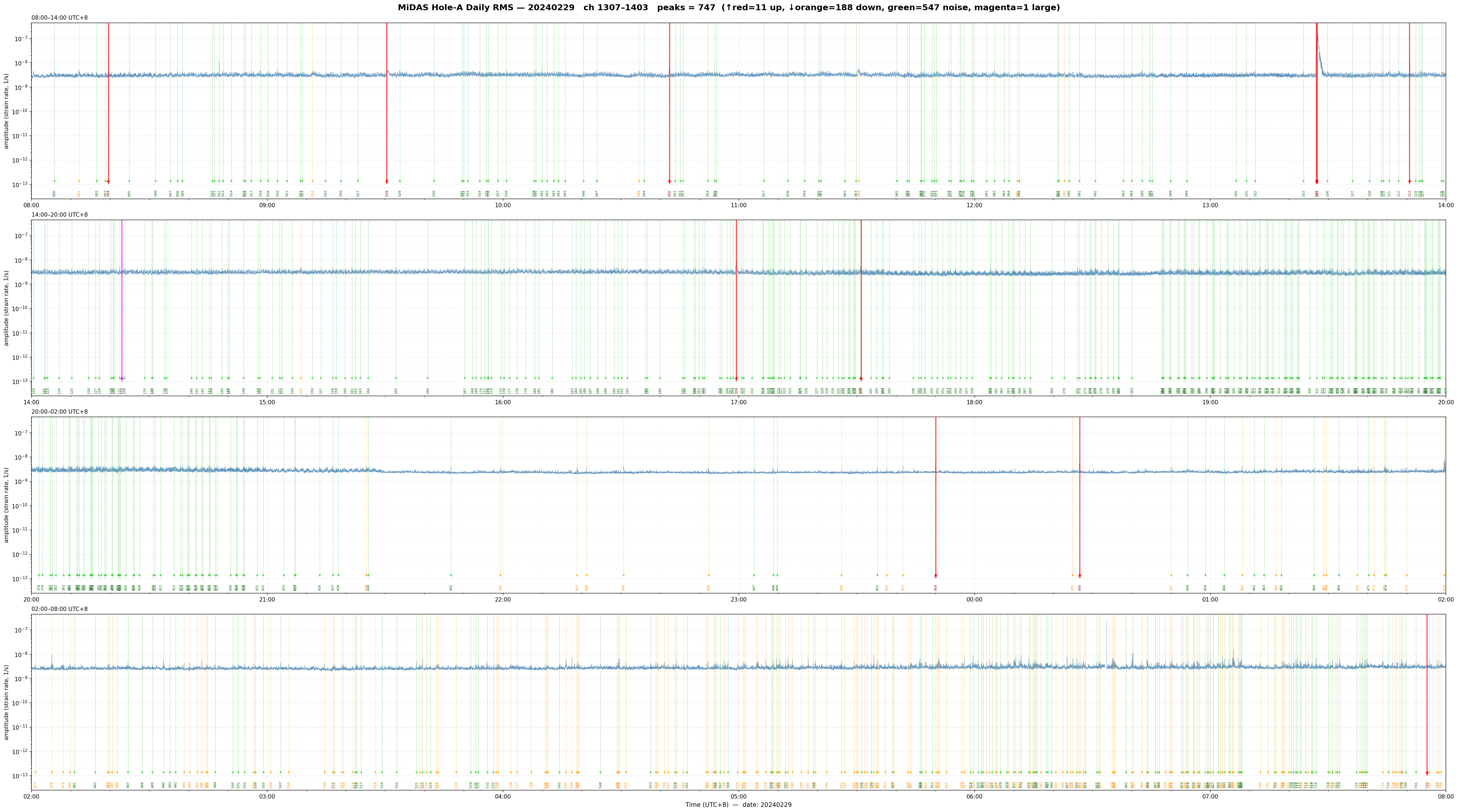The height and width of the screenshot is (812, 1458).
Task: Click the amplitude y-axis label of the 14:00–20:00 panel
Action: 7,308
